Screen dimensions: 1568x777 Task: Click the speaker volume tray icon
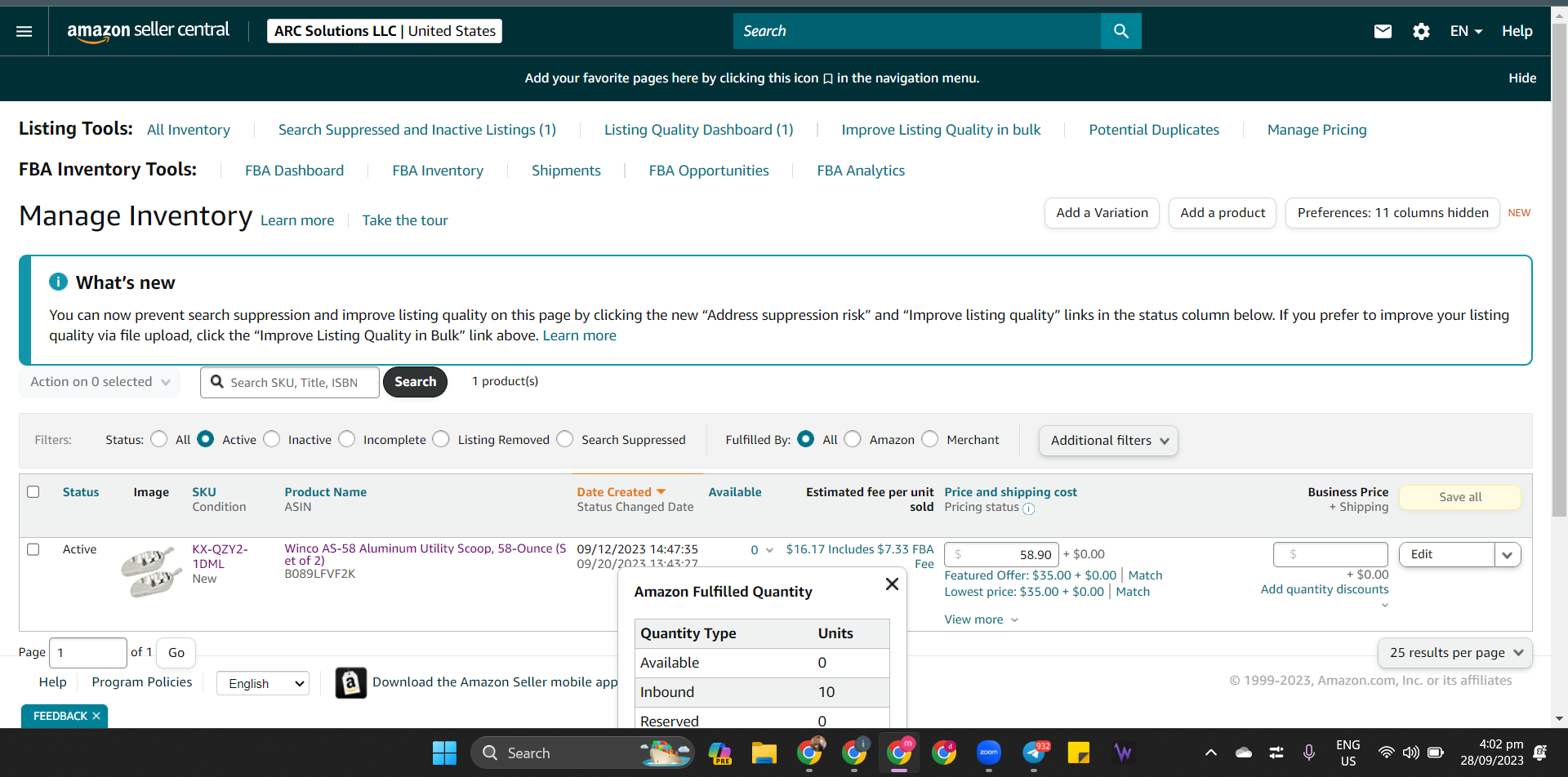[x=1410, y=753]
